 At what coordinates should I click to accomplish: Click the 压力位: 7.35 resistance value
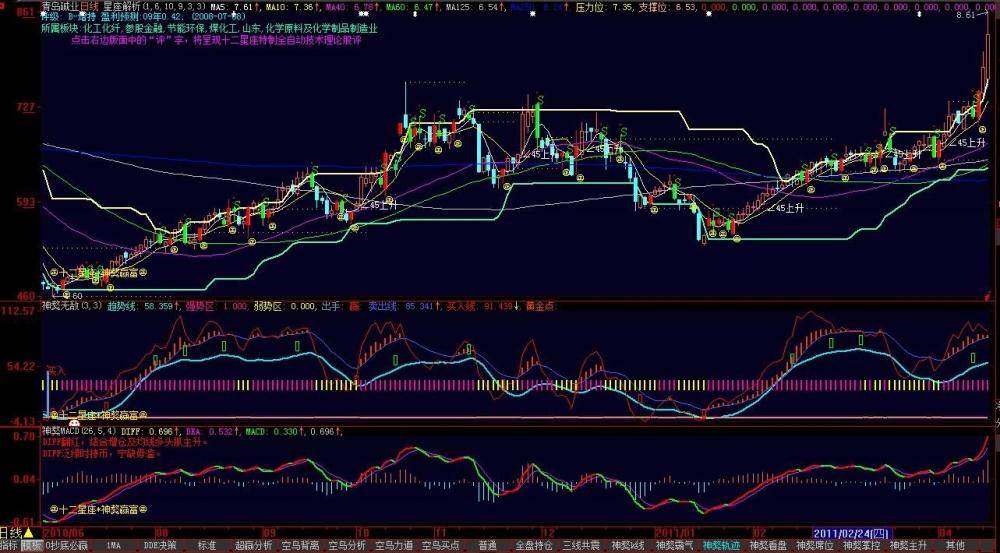[605, 6]
